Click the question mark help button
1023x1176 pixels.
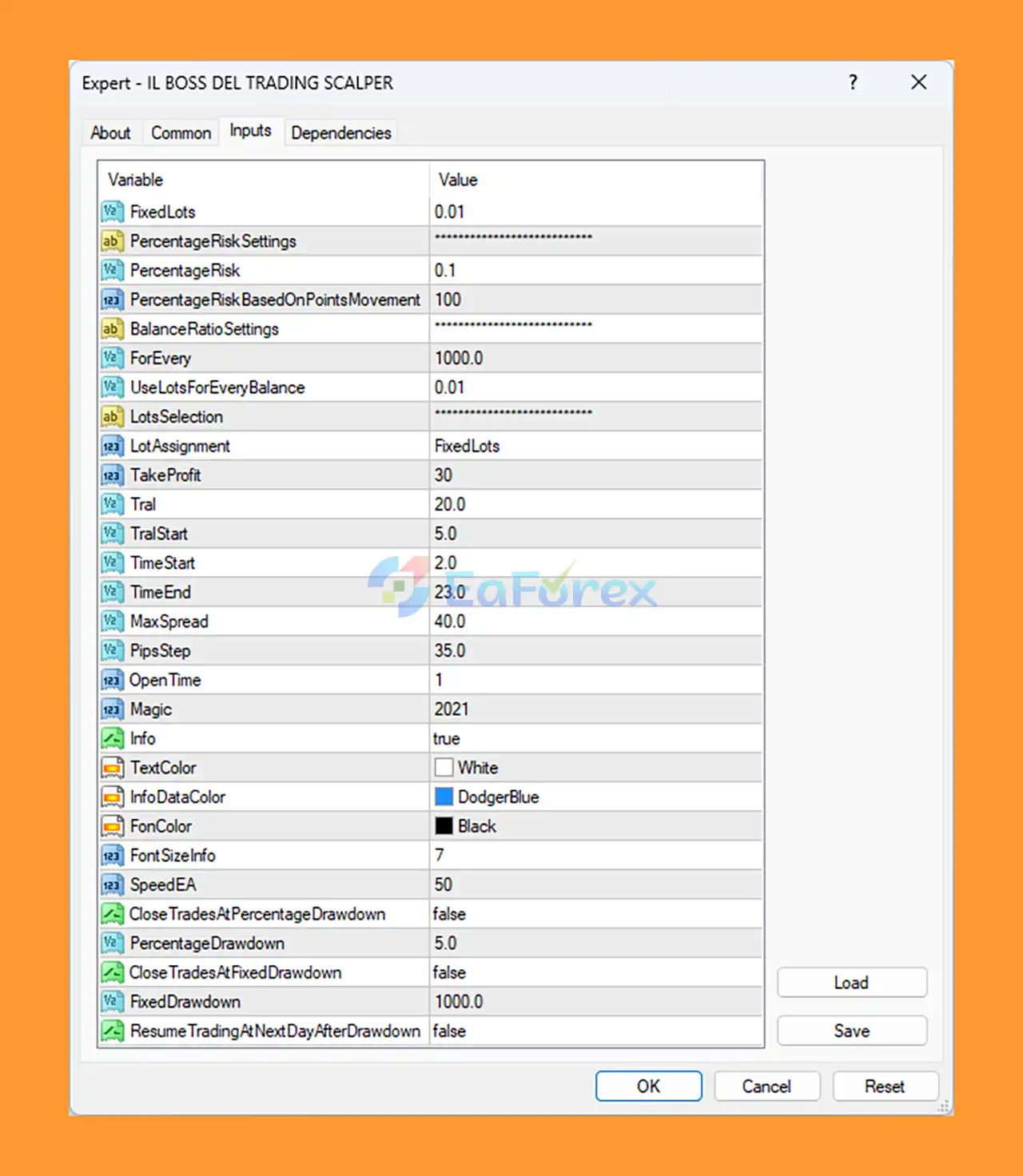click(x=853, y=82)
